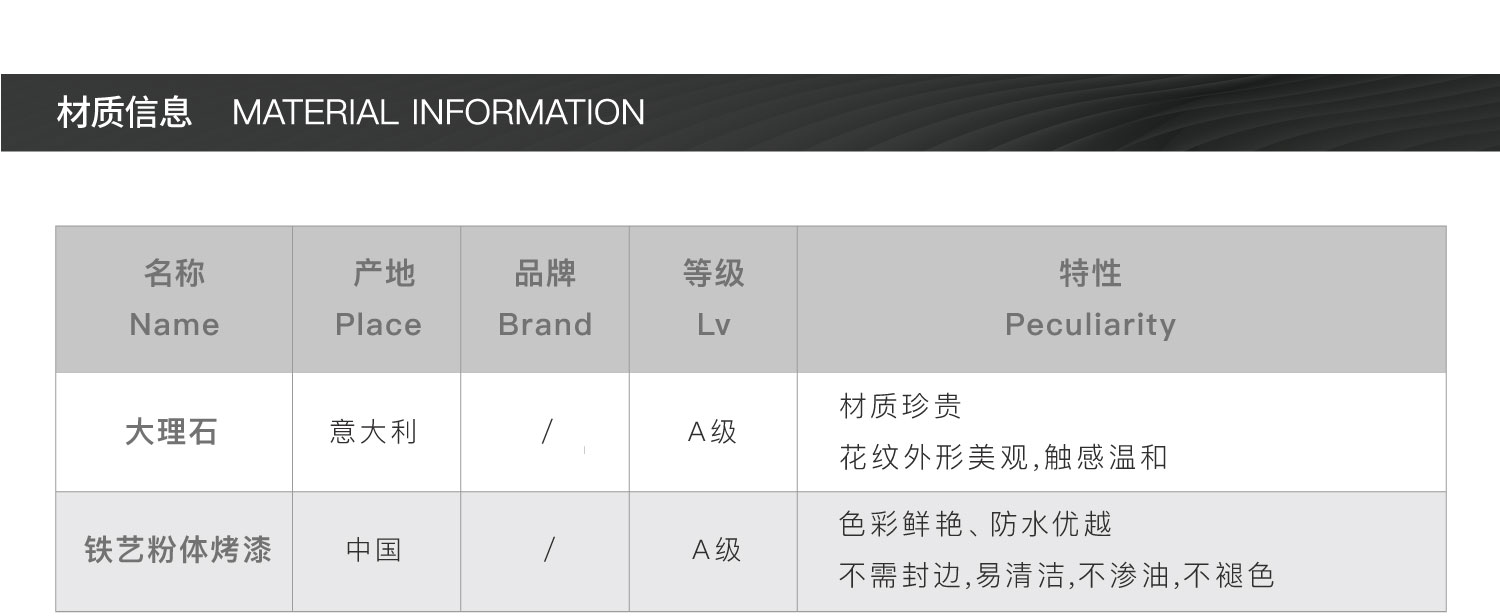1500x616 pixels.
Task: Select the 'Peculiarity' header label
Action: 1090,324
